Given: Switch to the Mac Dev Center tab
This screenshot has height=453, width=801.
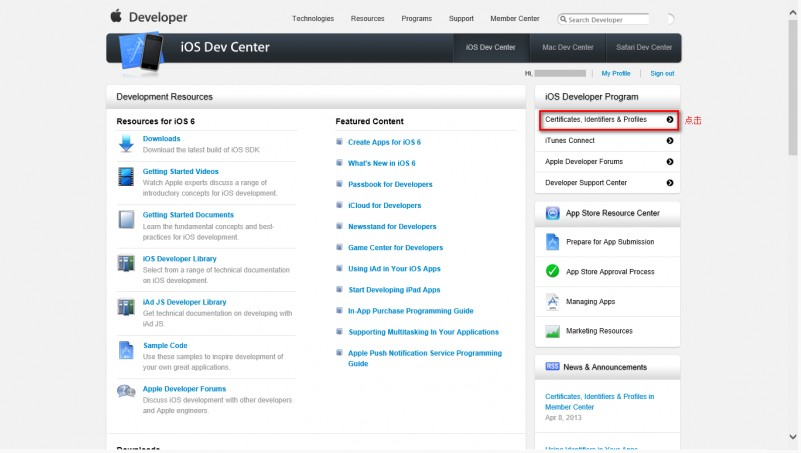Looking at the screenshot, I should 568,47.
